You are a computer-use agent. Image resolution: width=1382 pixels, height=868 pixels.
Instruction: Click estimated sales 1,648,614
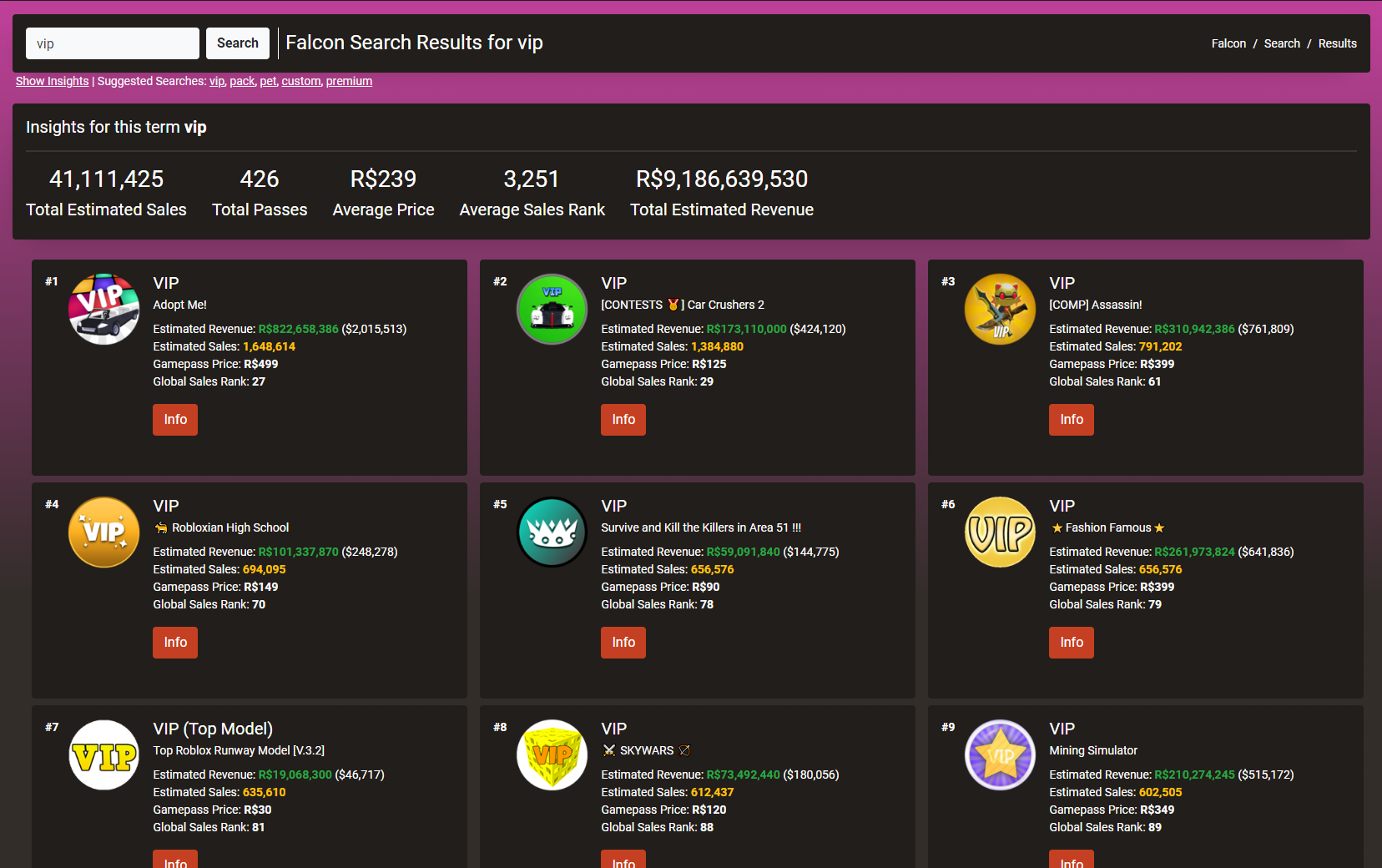(x=269, y=346)
